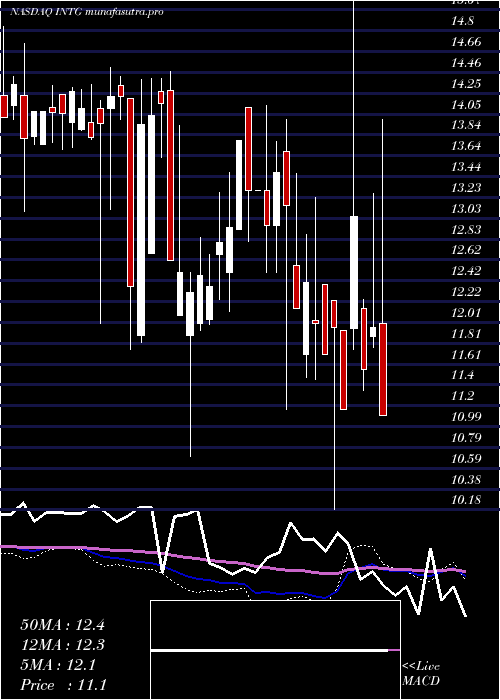The height and width of the screenshot is (700, 500).
Task: Click the 10.38 price axis label
Action: tap(467, 480)
